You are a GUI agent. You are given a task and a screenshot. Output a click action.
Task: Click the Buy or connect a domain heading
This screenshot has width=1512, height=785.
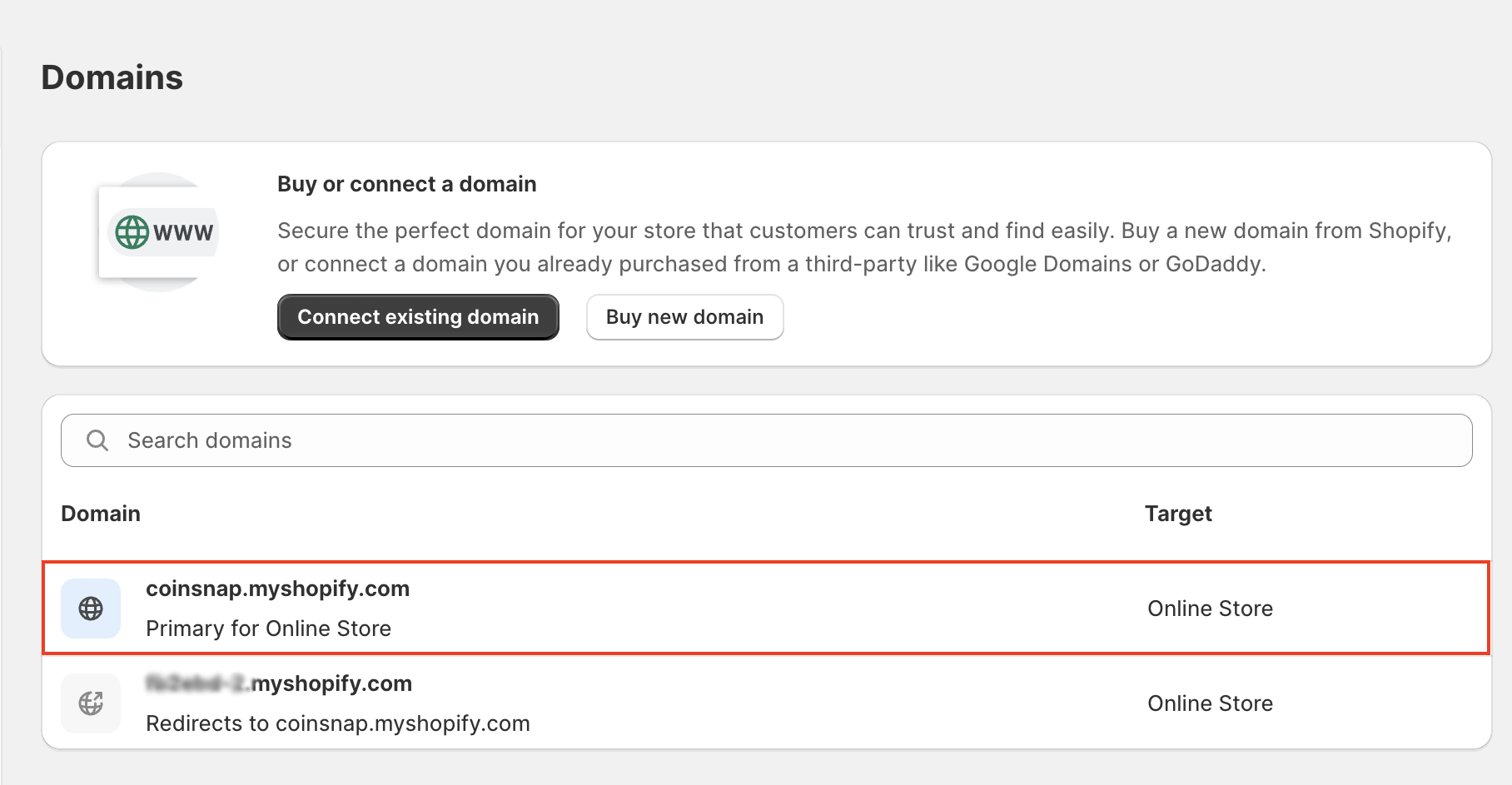406,184
